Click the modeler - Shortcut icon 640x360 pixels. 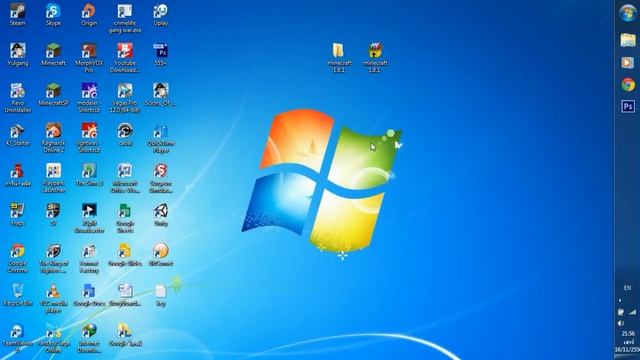coord(89,98)
